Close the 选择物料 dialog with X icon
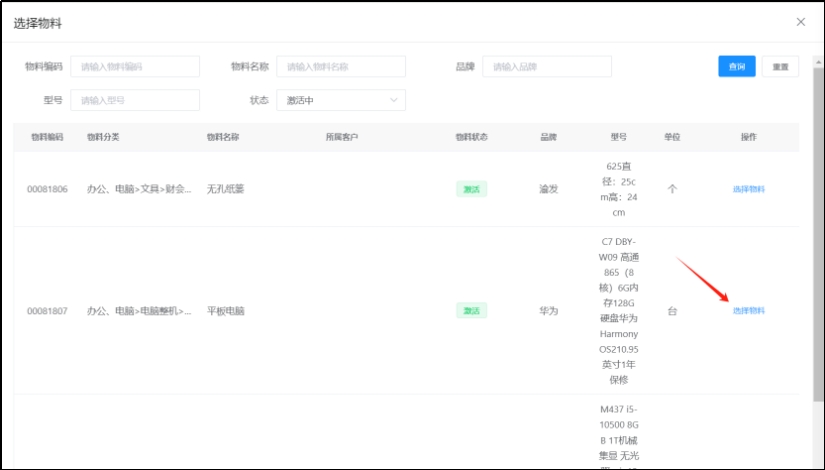 coord(800,22)
